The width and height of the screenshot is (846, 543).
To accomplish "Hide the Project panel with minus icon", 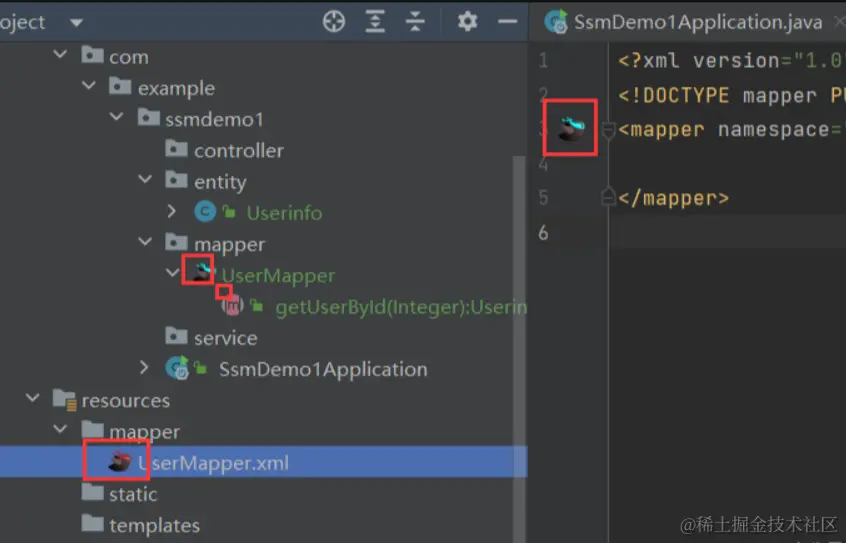I will click(x=507, y=22).
